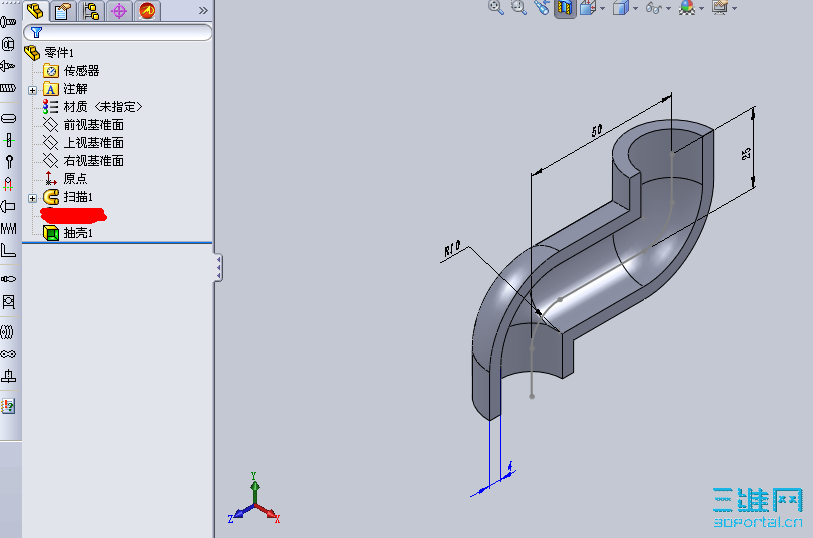
Task: Click the feature tree filter field
Action: (x=118, y=33)
